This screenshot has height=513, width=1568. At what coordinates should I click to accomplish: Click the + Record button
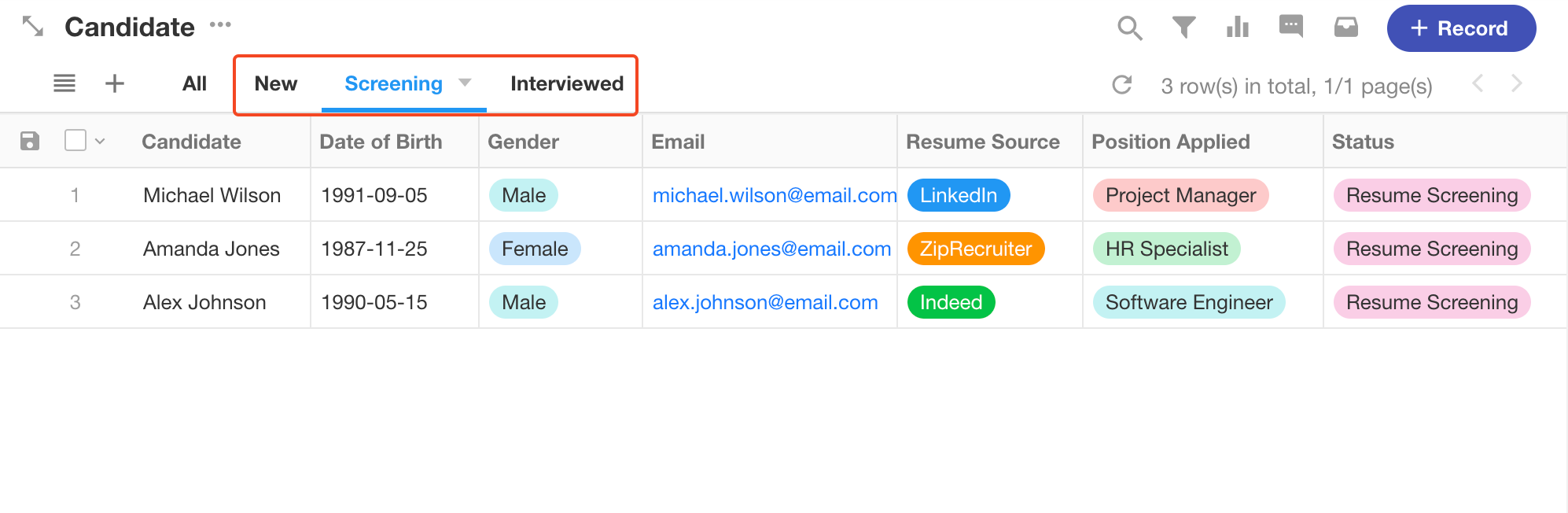click(x=1461, y=28)
